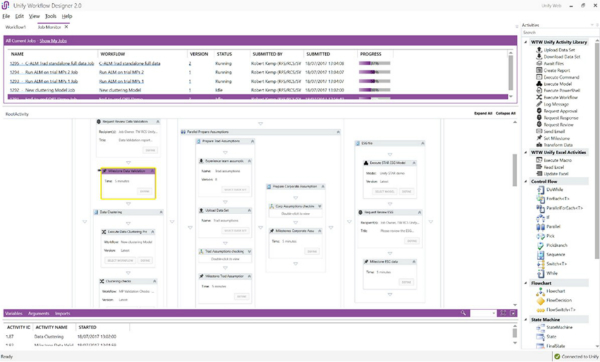This screenshot has height=362, width=600.
Task: Select the Download Data Set activity icon
Action: tap(539, 57)
